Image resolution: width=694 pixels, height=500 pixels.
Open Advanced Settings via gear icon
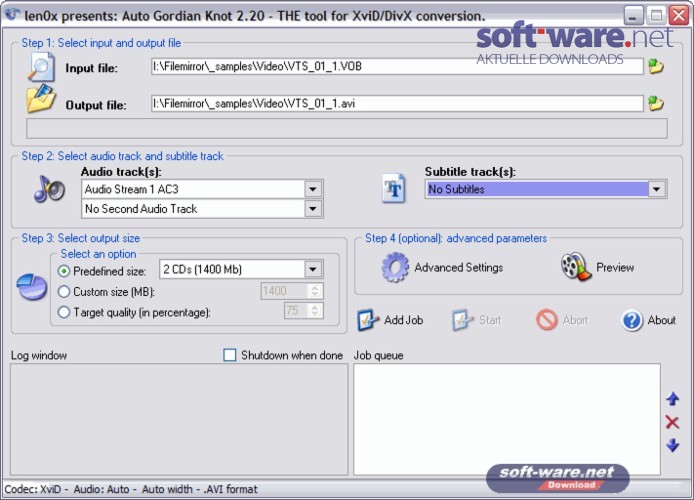395,267
